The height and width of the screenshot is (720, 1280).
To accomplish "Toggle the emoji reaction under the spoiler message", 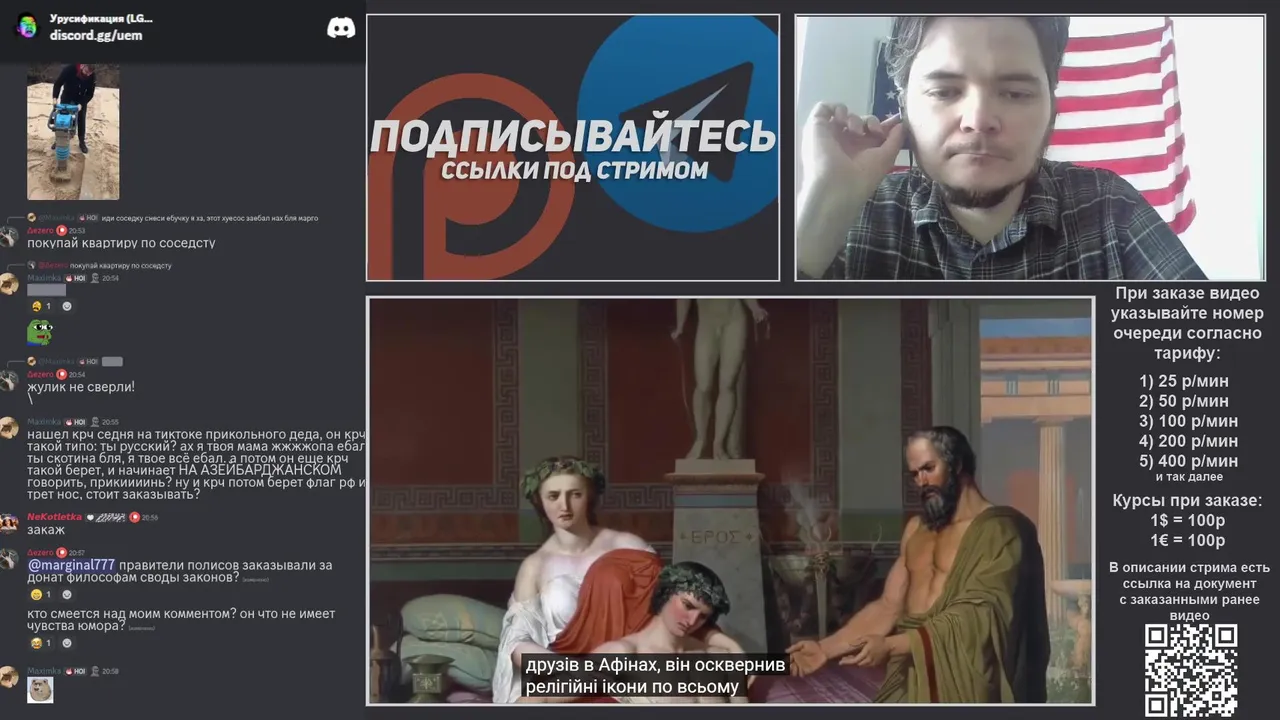I will (42, 306).
